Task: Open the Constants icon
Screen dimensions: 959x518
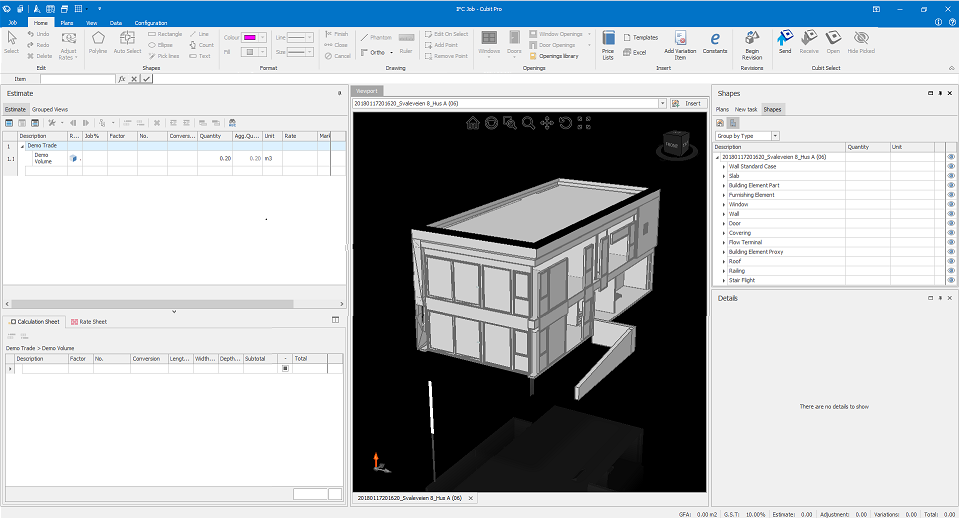Action: coord(715,42)
